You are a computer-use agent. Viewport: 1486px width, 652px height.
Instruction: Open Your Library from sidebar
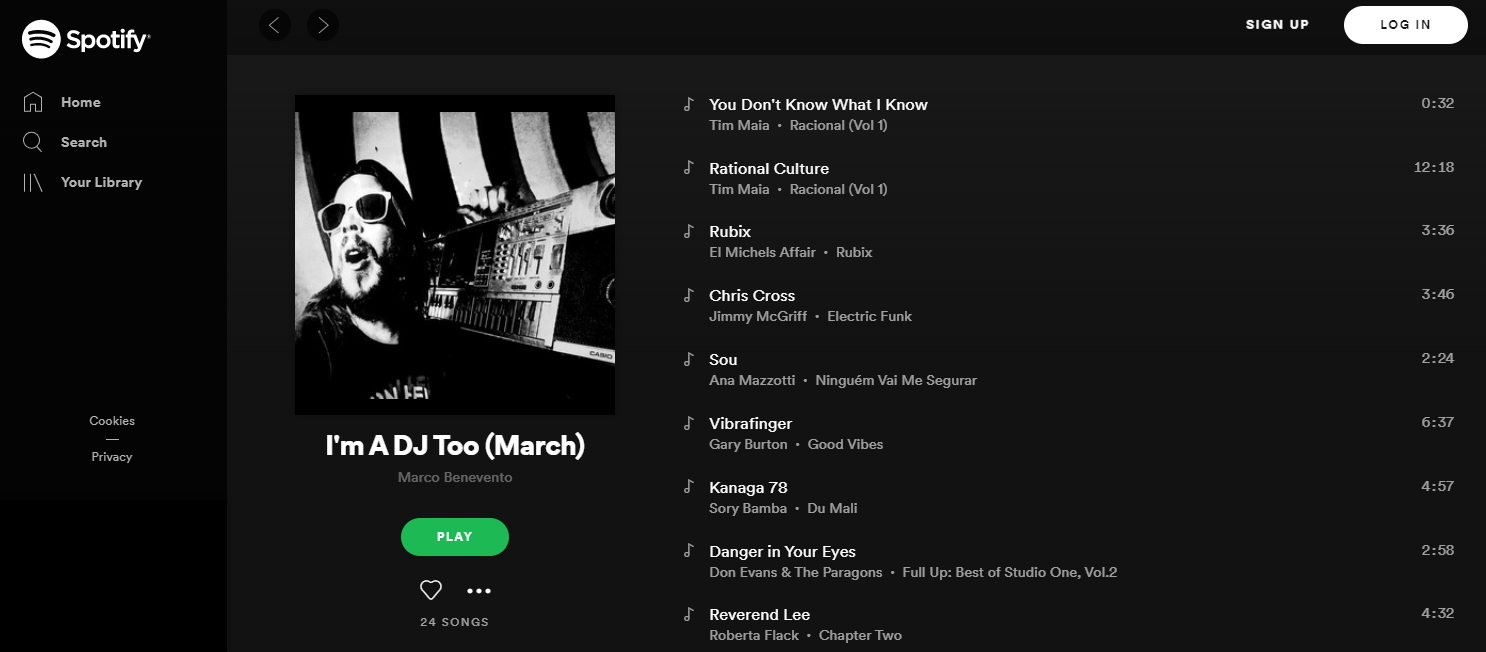(x=101, y=182)
